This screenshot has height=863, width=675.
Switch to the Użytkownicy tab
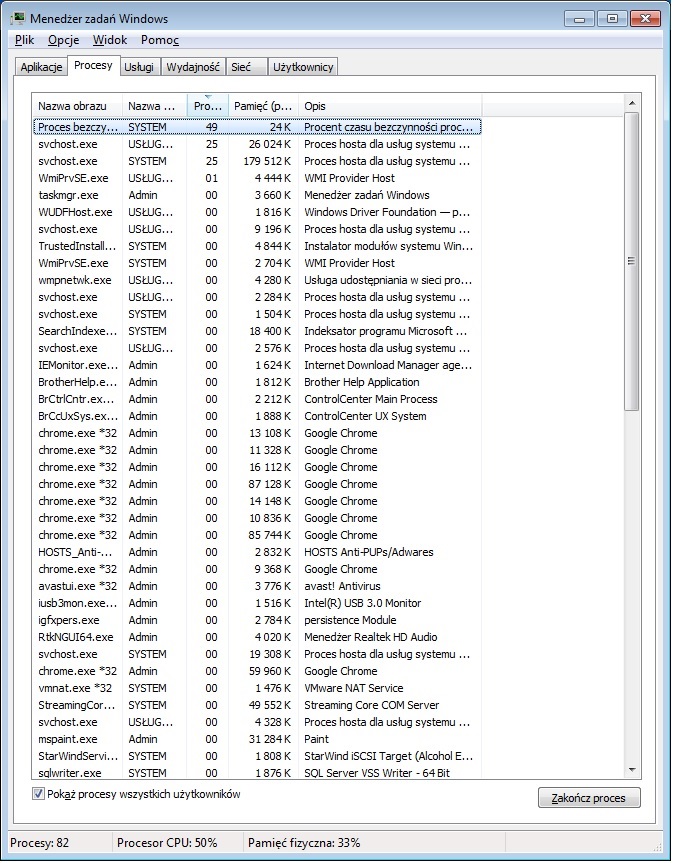pos(303,67)
